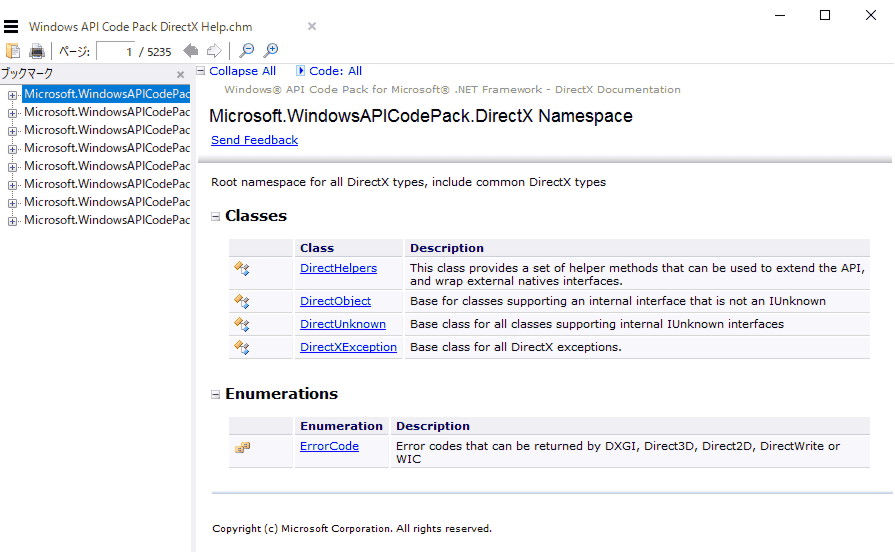
Task: Close the bookmarks panel
Action: [180, 74]
